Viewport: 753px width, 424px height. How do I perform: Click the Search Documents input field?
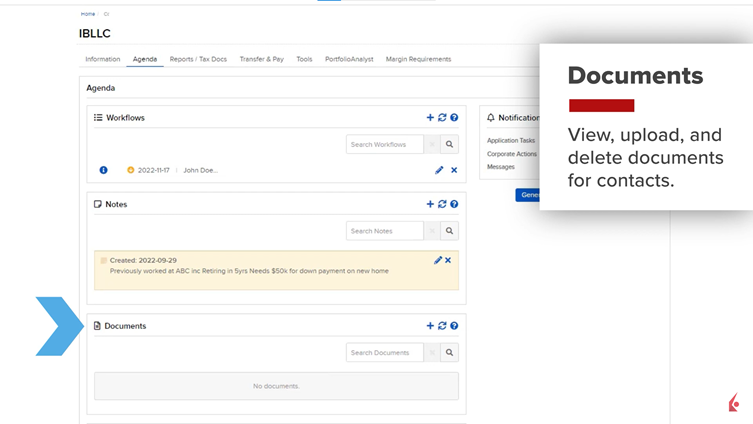click(385, 353)
